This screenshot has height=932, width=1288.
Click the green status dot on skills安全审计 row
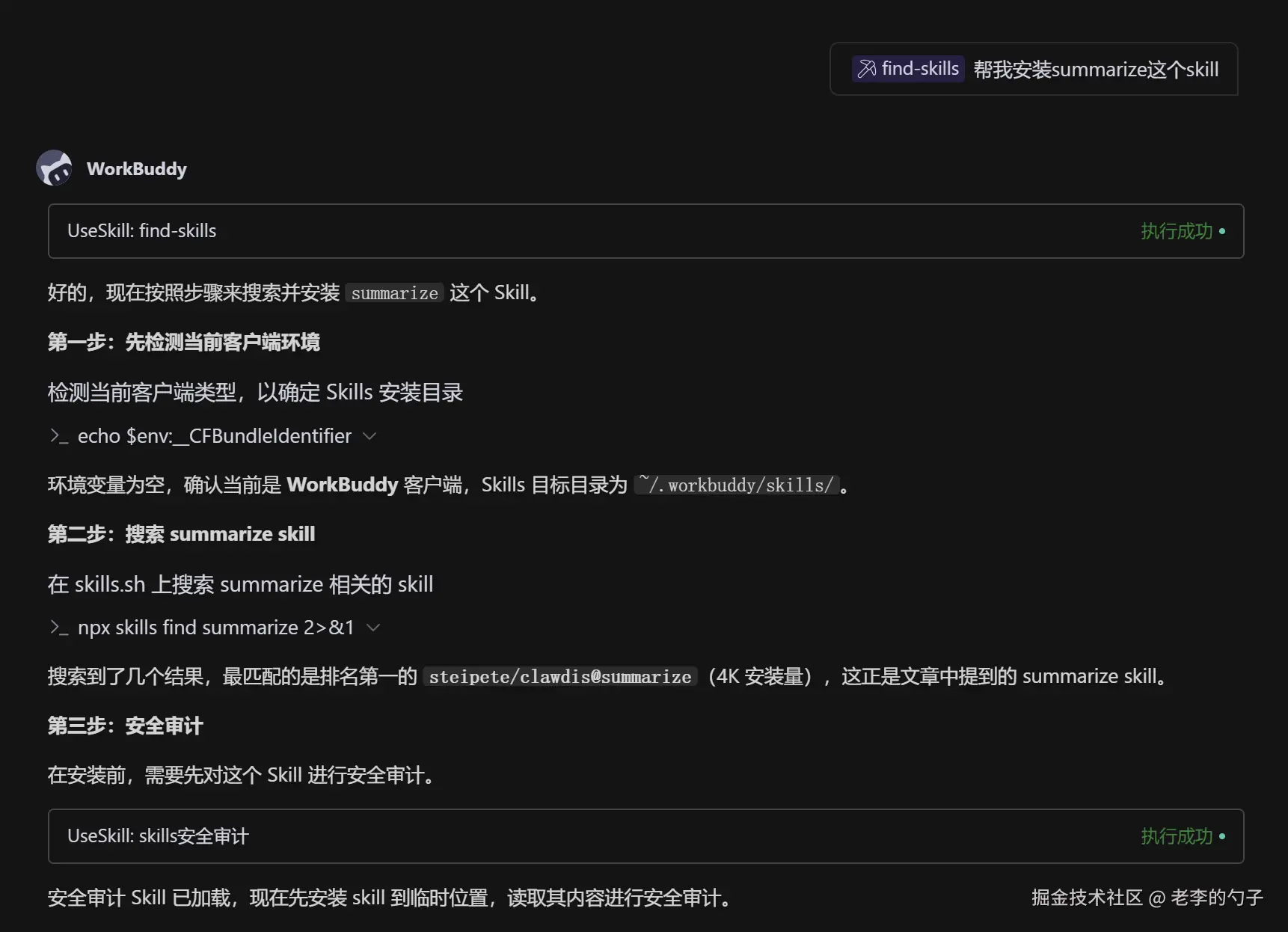point(1222,836)
